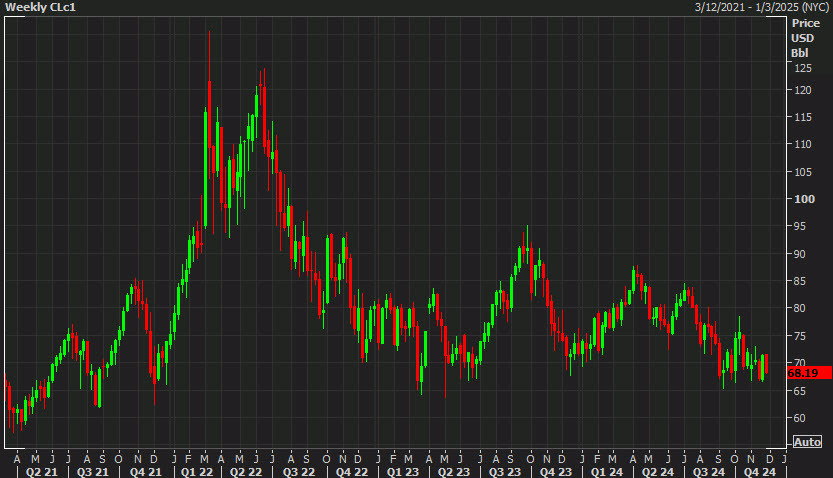This screenshot has height=478, width=833.
Task: Click the Q3 23 quarter label
Action: click(x=505, y=472)
